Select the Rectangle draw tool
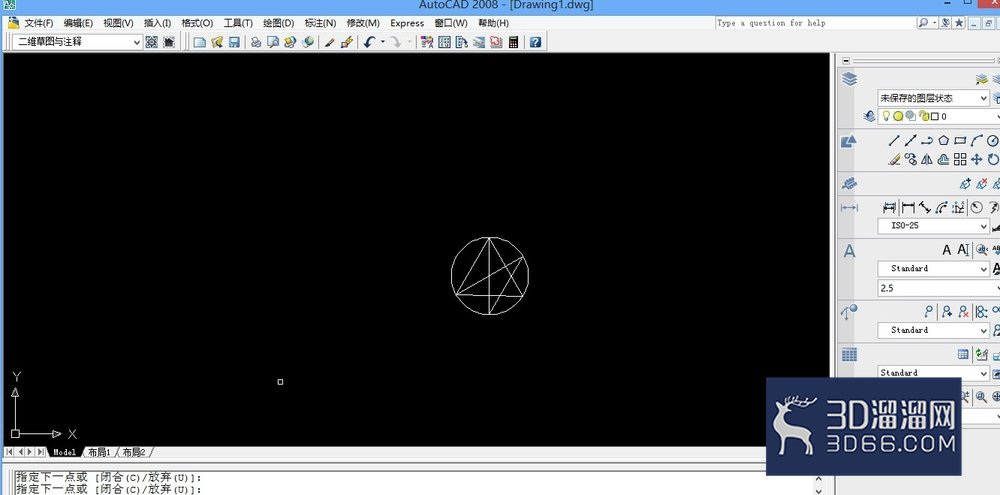Viewport: 1000px width, 495px height. (x=960, y=140)
